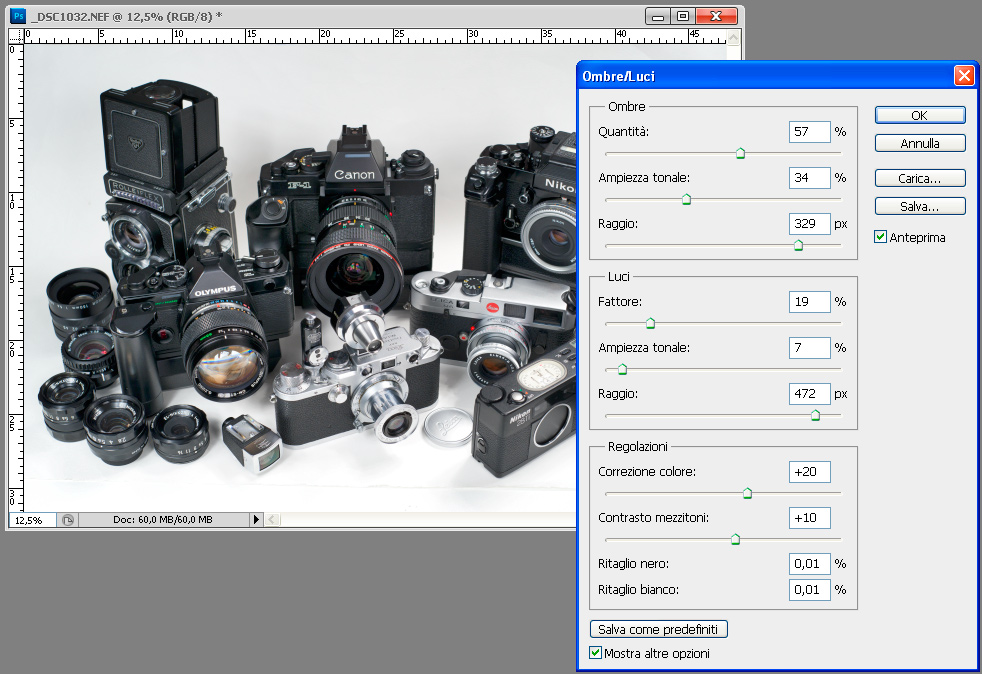Uncheck Mostra altre opzioni
This screenshot has height=674, width=982.
pos(596,653)
